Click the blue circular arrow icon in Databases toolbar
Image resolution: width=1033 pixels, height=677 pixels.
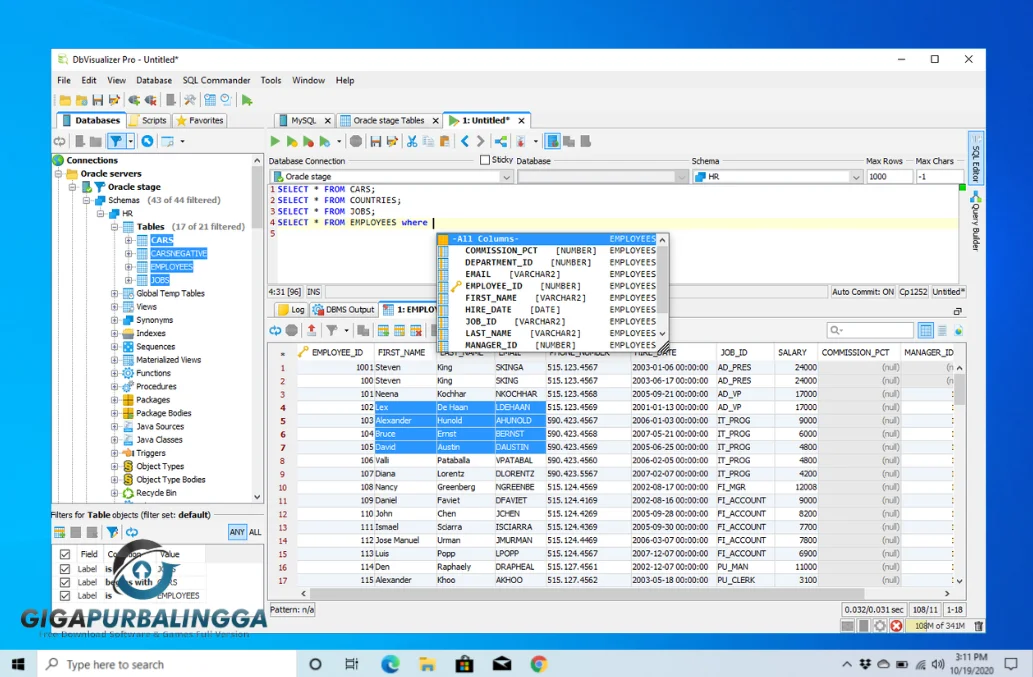pos(148,141)
